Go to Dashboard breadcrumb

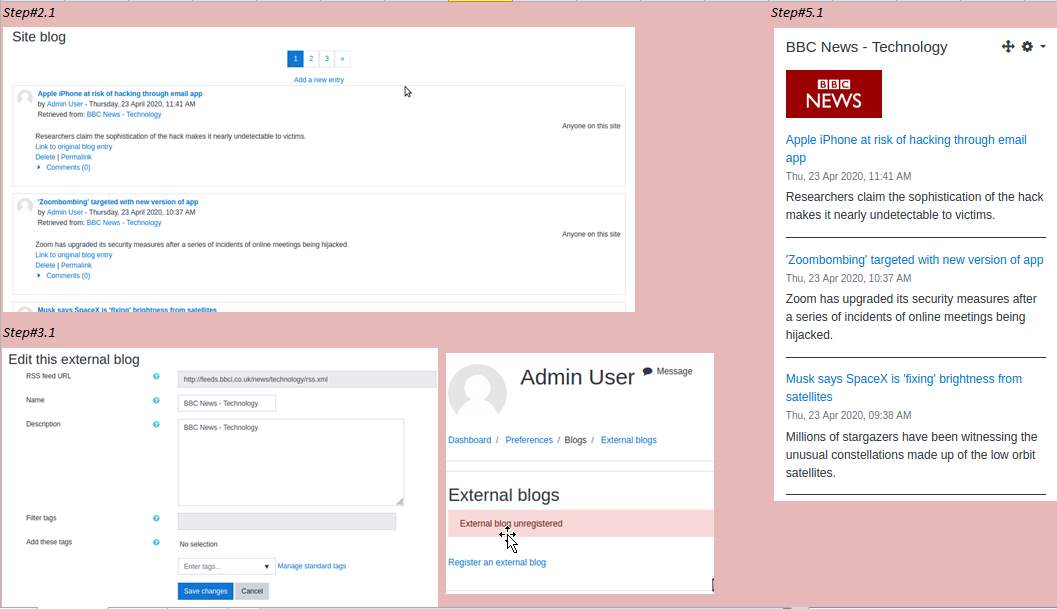tap(470, 440)
